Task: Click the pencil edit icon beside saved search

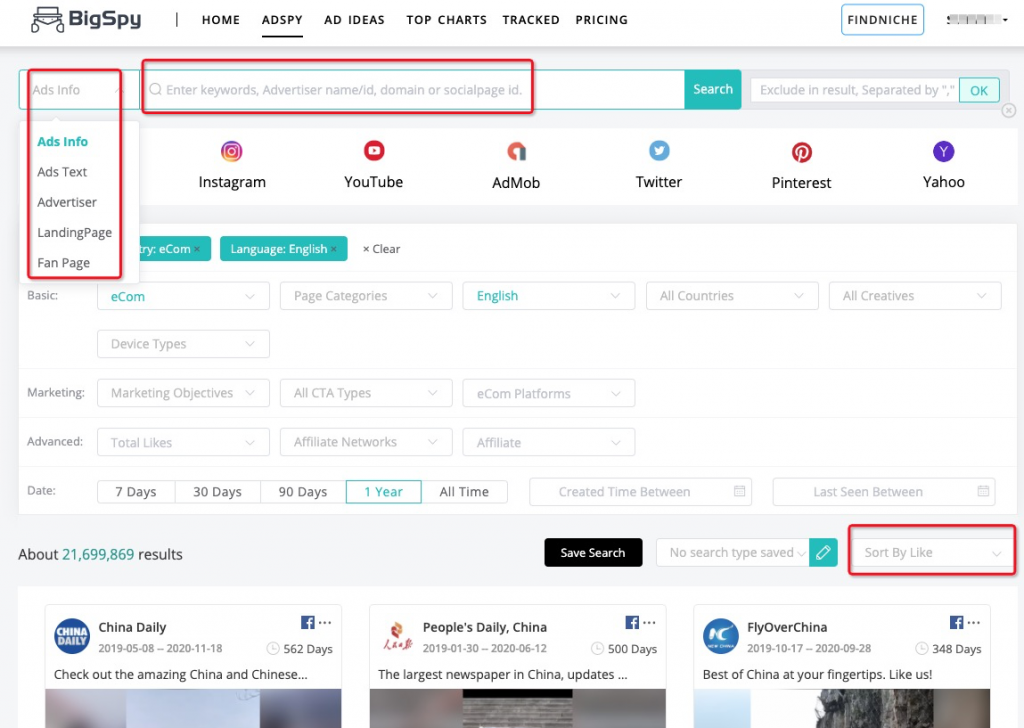Action: click(823, 553)
